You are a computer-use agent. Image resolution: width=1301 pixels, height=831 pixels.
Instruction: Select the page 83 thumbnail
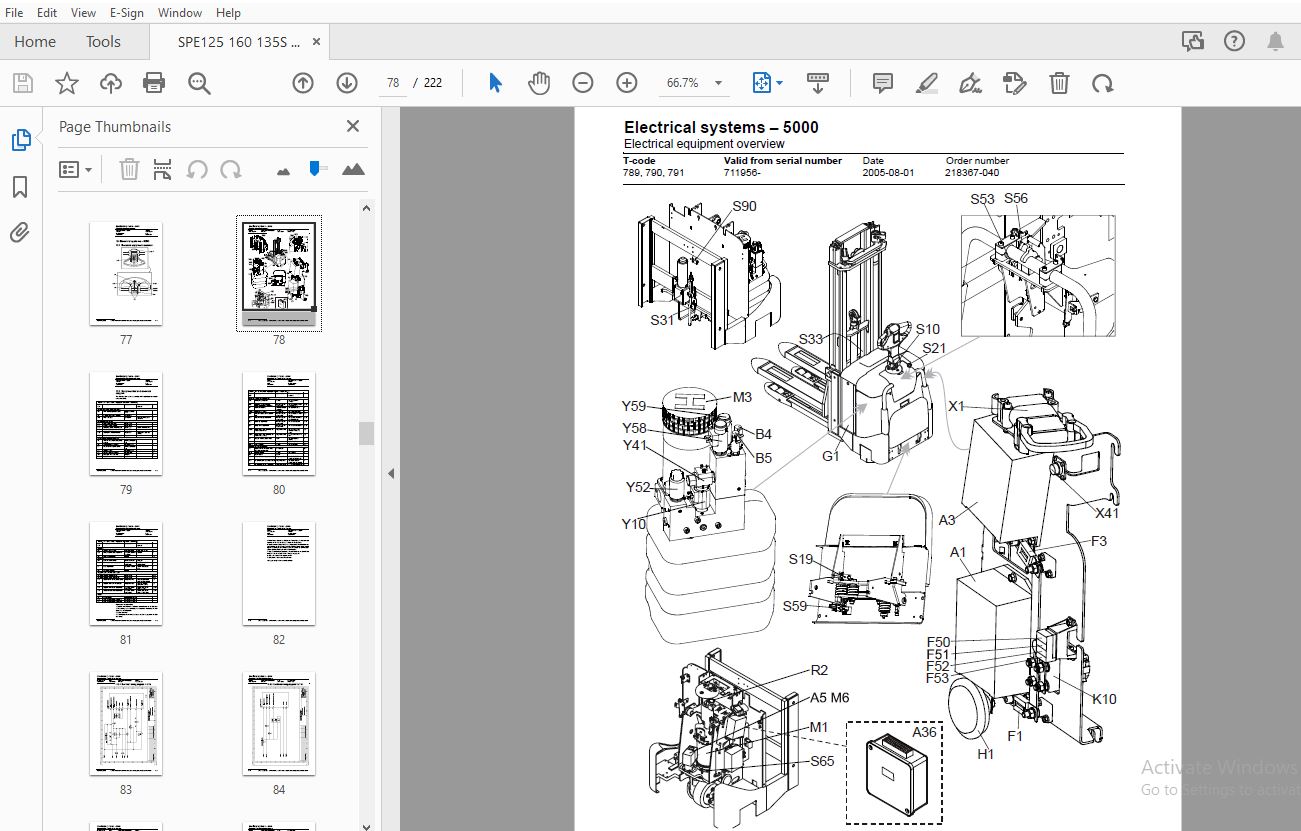tap(126, 723)
